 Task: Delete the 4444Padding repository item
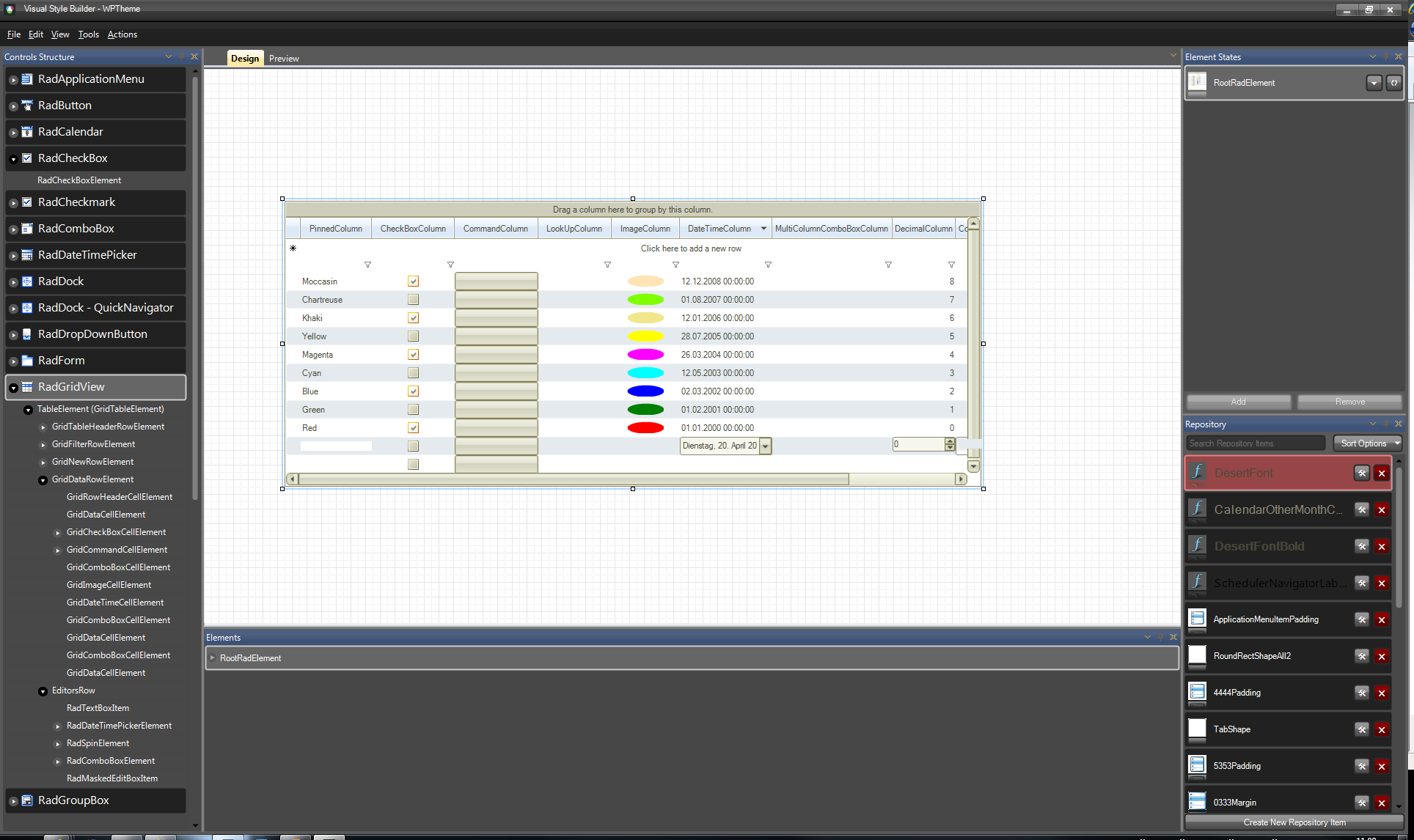(1382, 693)
